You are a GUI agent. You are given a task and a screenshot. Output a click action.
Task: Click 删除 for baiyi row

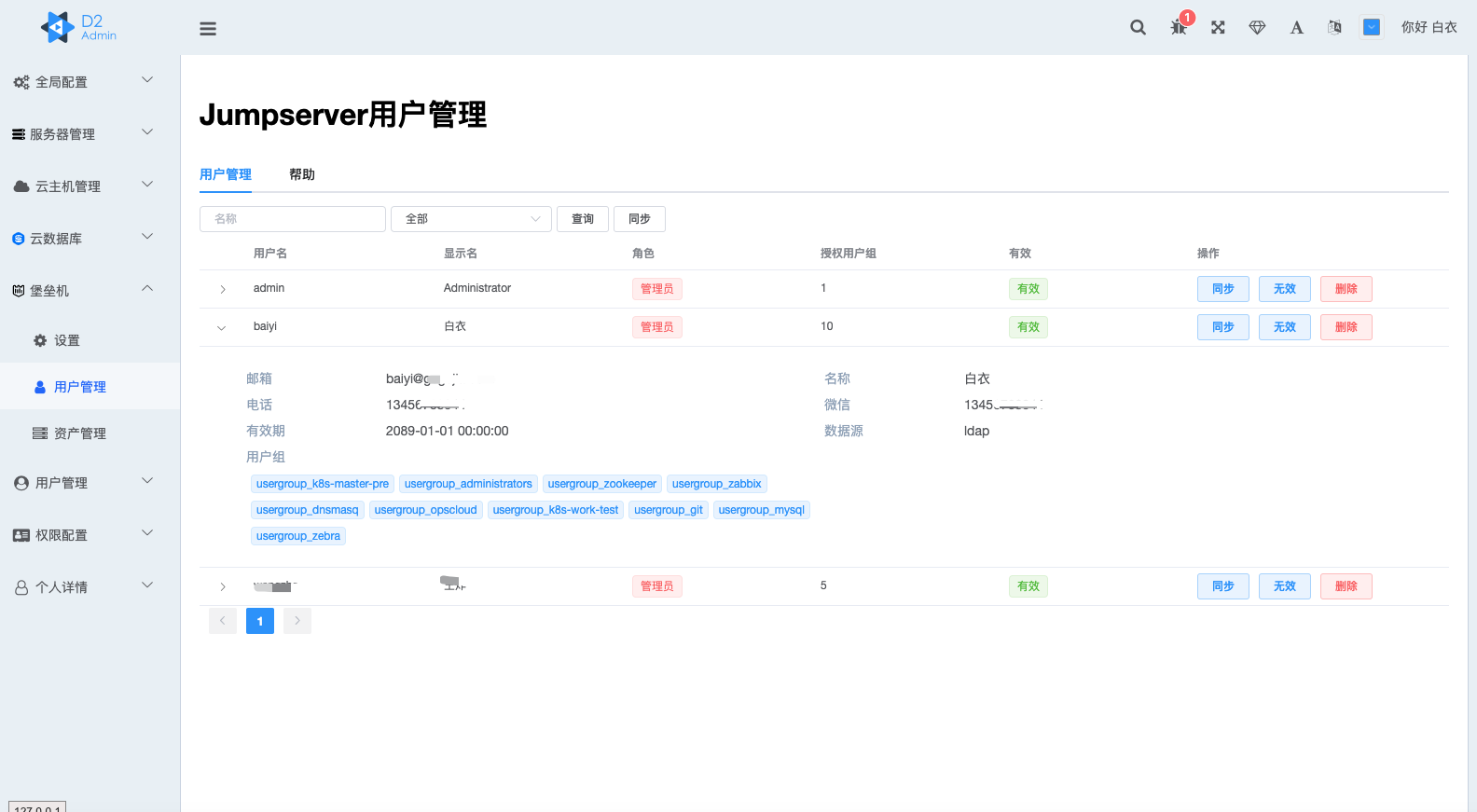(1346, 327)
